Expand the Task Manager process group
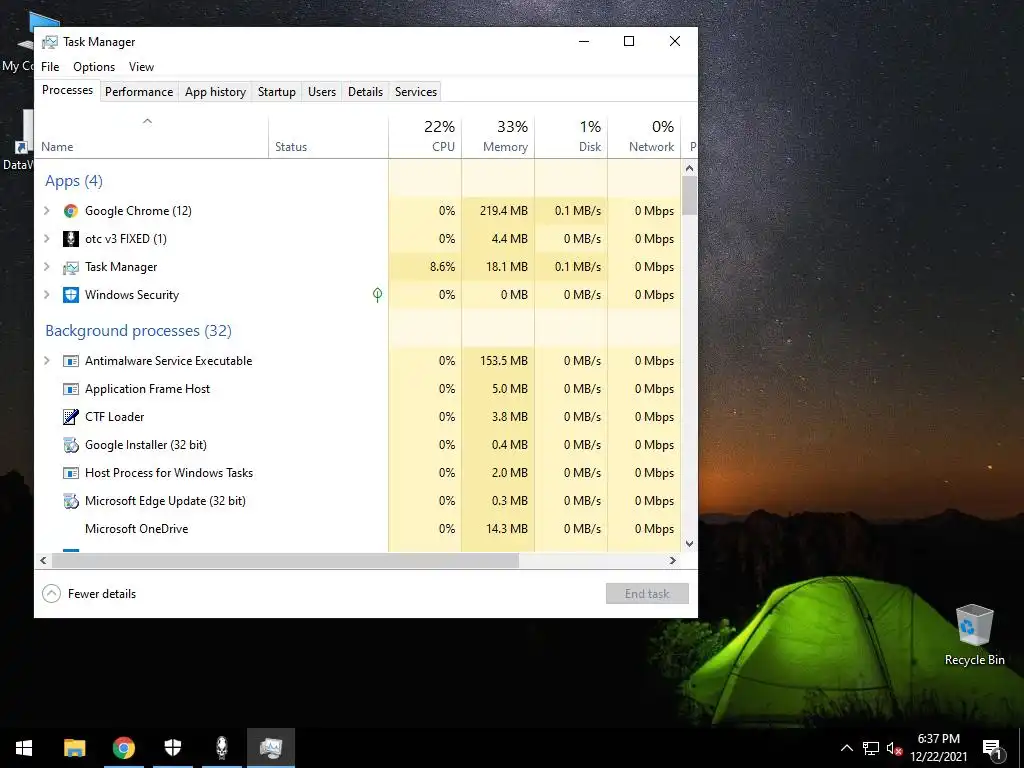The image size is (1024, 768). 46,267
